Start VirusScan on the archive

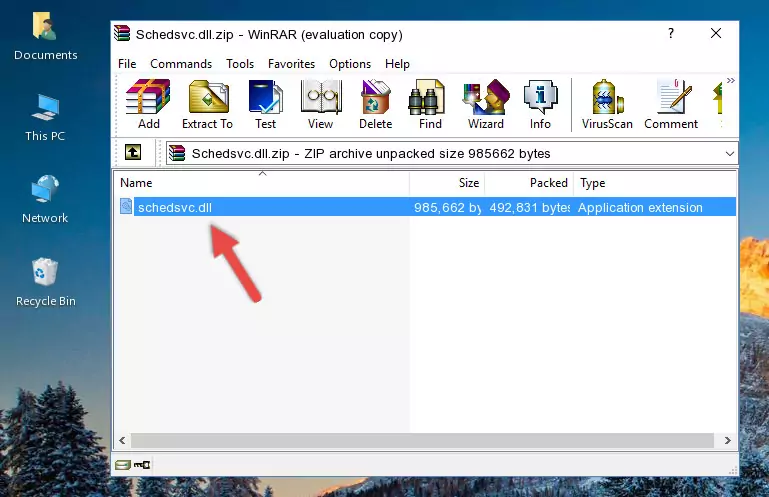point(607,105)
